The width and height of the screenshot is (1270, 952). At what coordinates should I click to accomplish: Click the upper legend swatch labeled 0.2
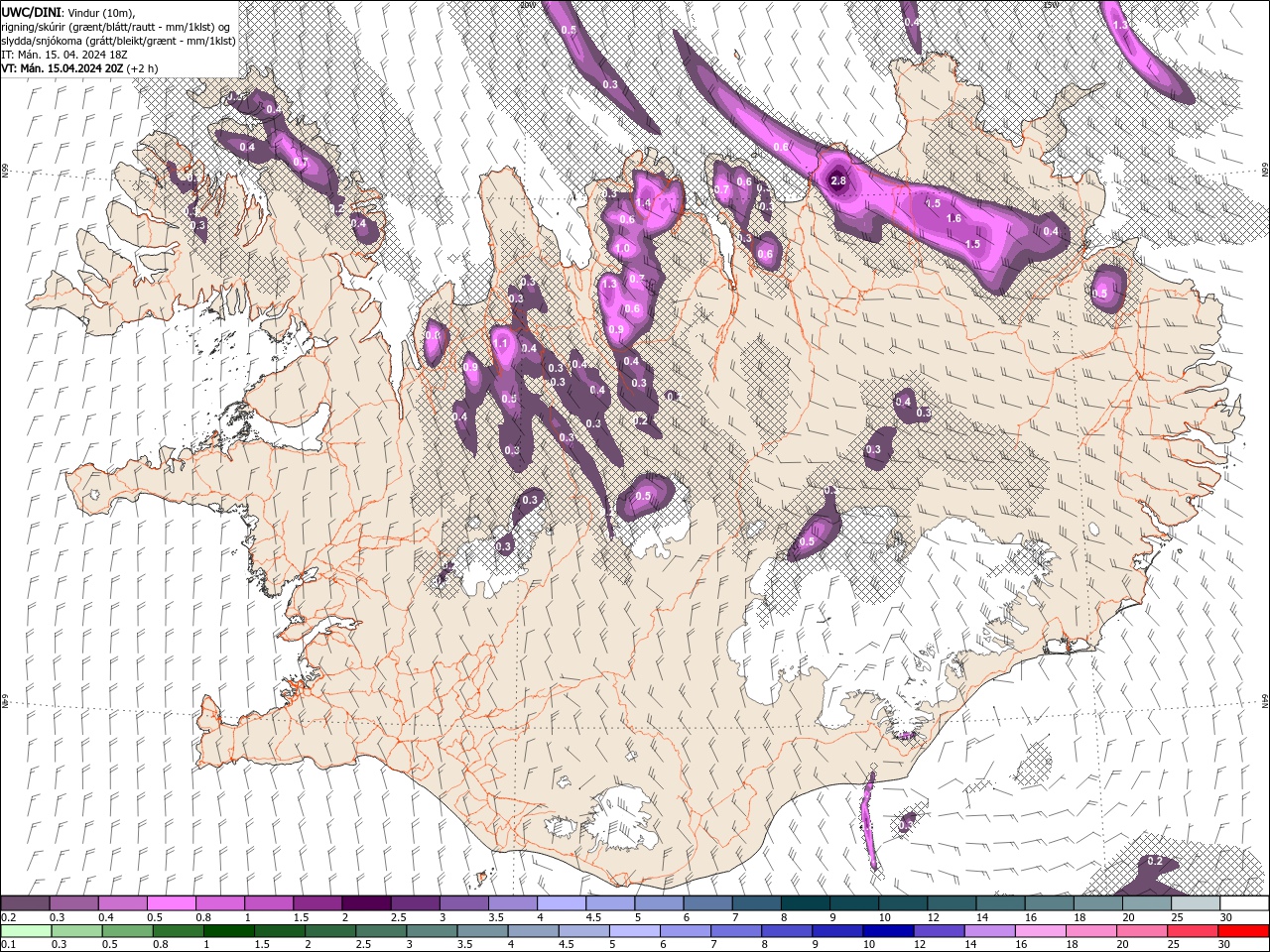pos(25,903)
